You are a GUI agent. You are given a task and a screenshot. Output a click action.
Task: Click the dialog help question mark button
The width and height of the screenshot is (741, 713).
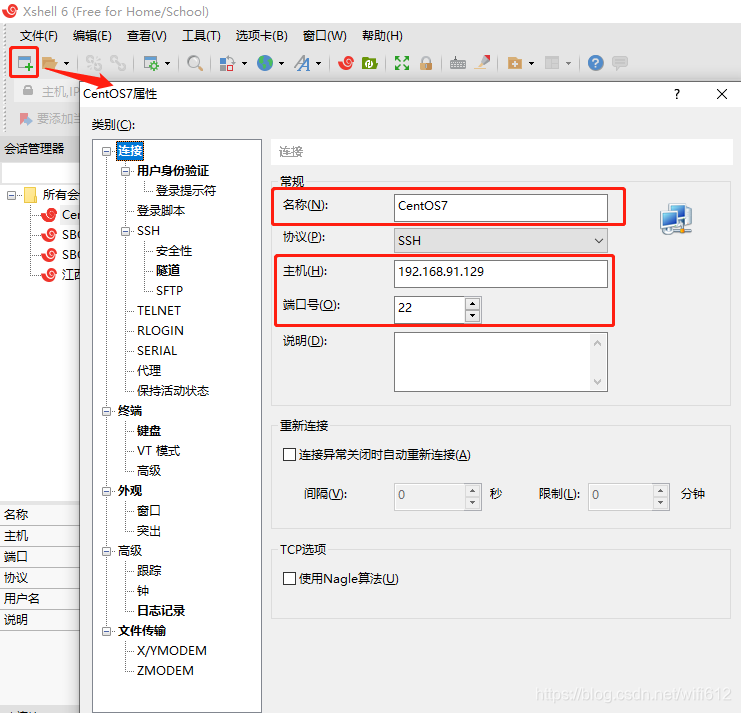(x=677, y=94)
